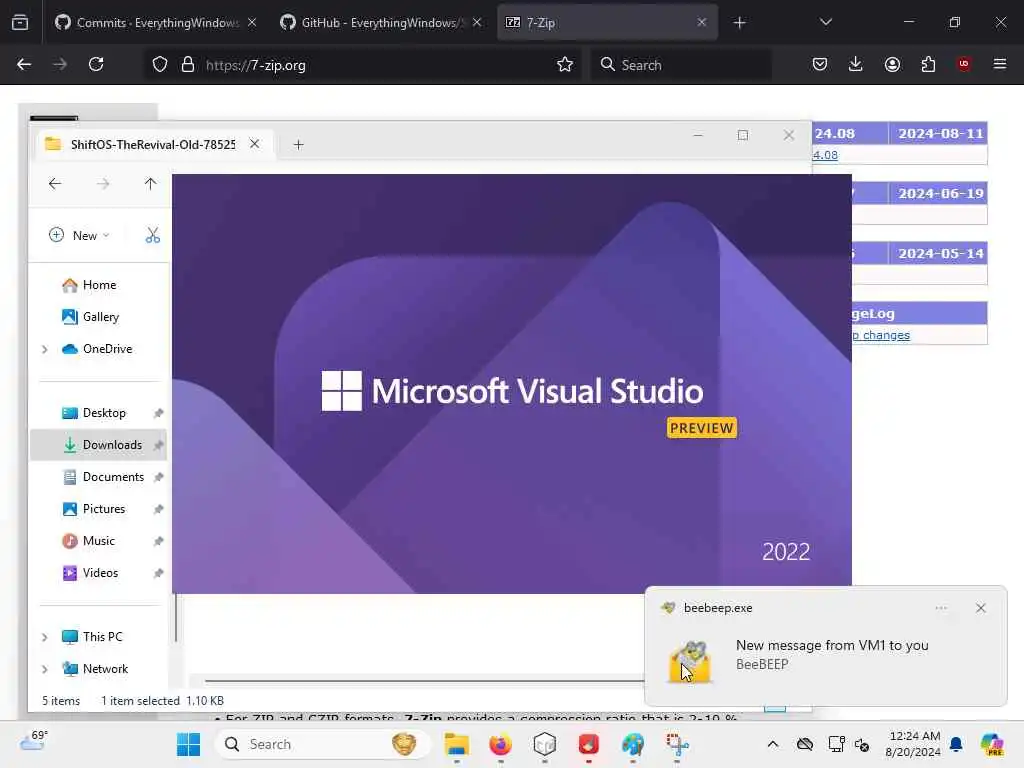Expand OneDrive in navigation pane
Viewport: 1024px width, 768px height.
coord(44,349)
